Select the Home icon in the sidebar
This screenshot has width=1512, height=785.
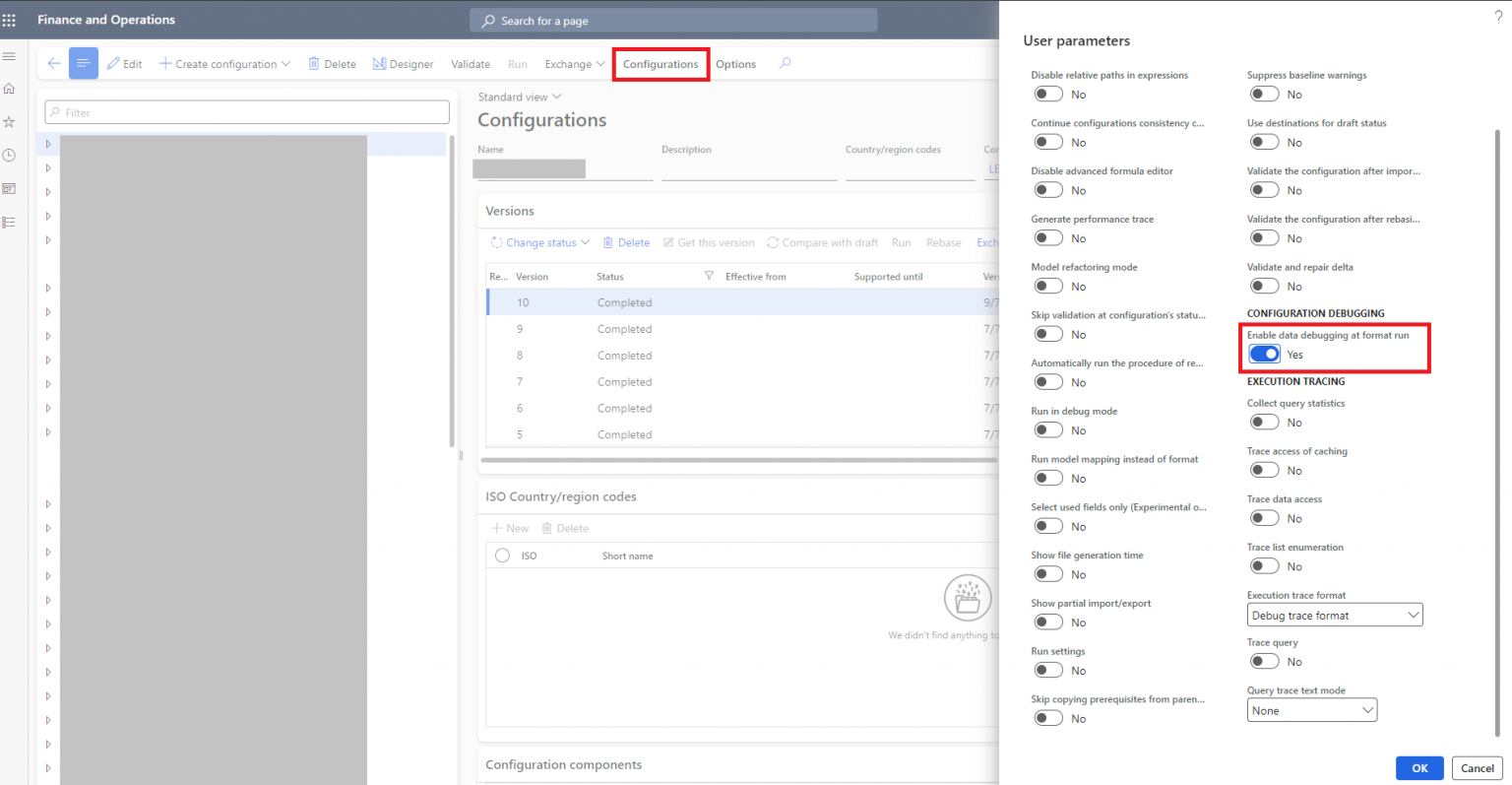click(x=11, y=89)
